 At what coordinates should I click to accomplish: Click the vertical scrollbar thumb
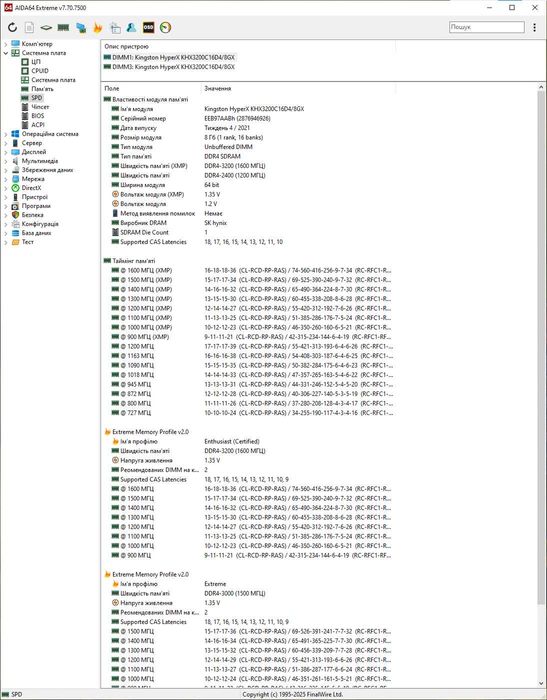coord(541,348)
